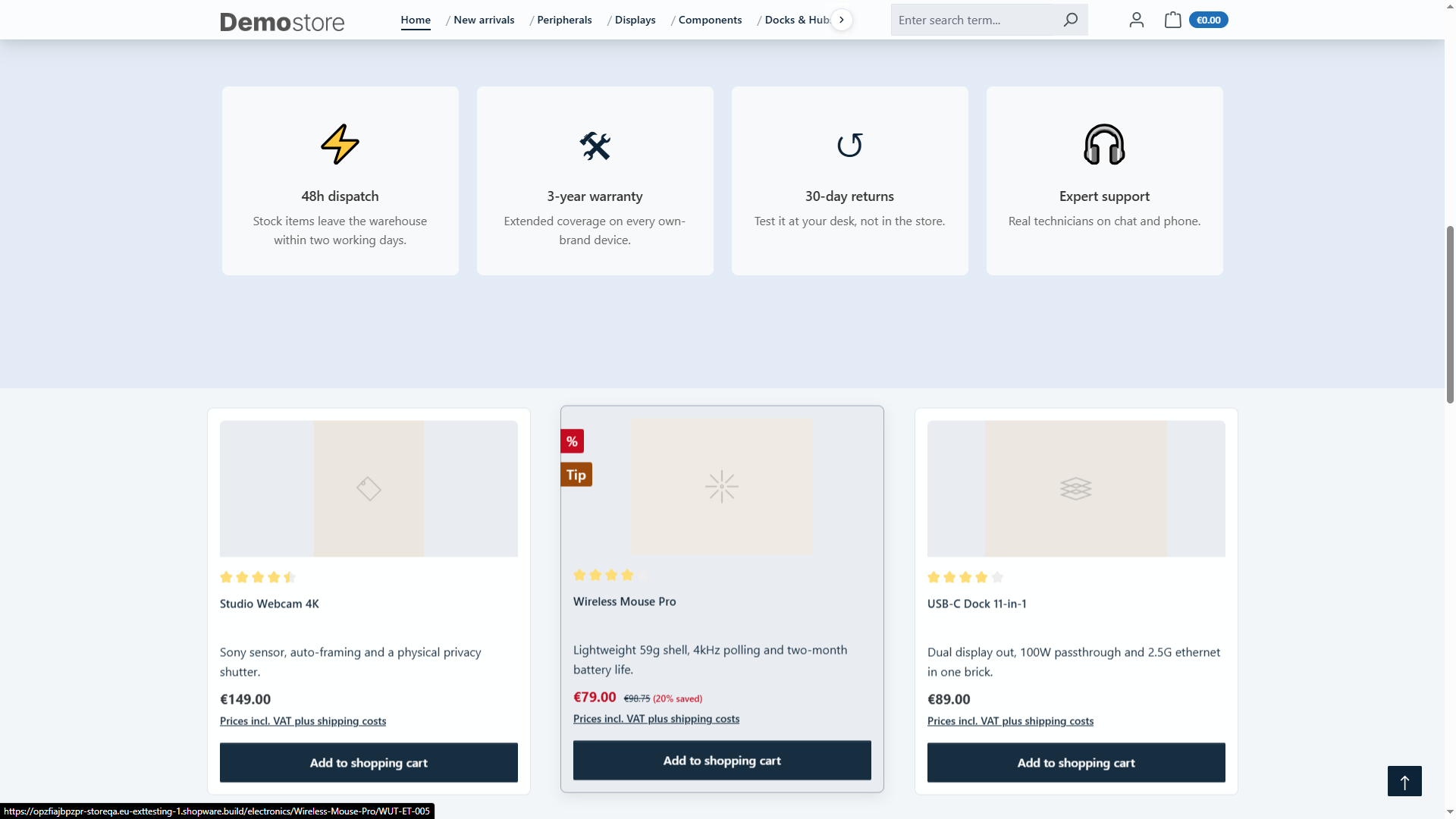Screen dimensions: 1456x819
Task: Open the Wireless Mouse Pro product image
Action: 722,486
